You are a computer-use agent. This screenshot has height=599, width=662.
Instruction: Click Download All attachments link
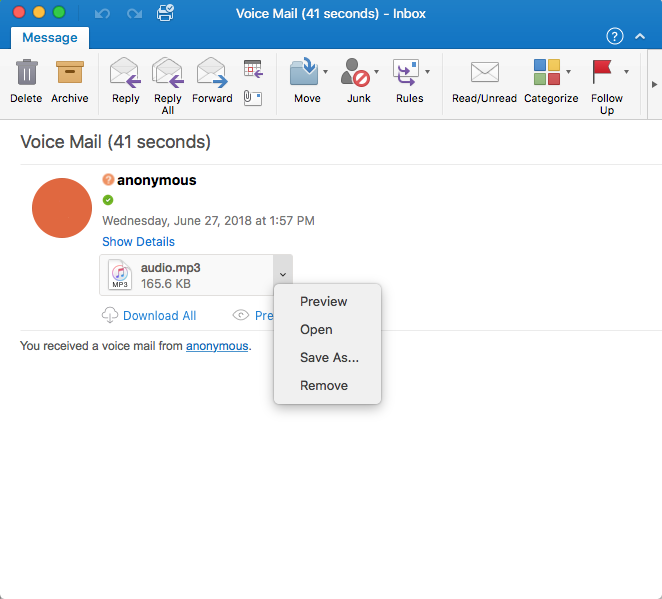(x=159, y=315)
